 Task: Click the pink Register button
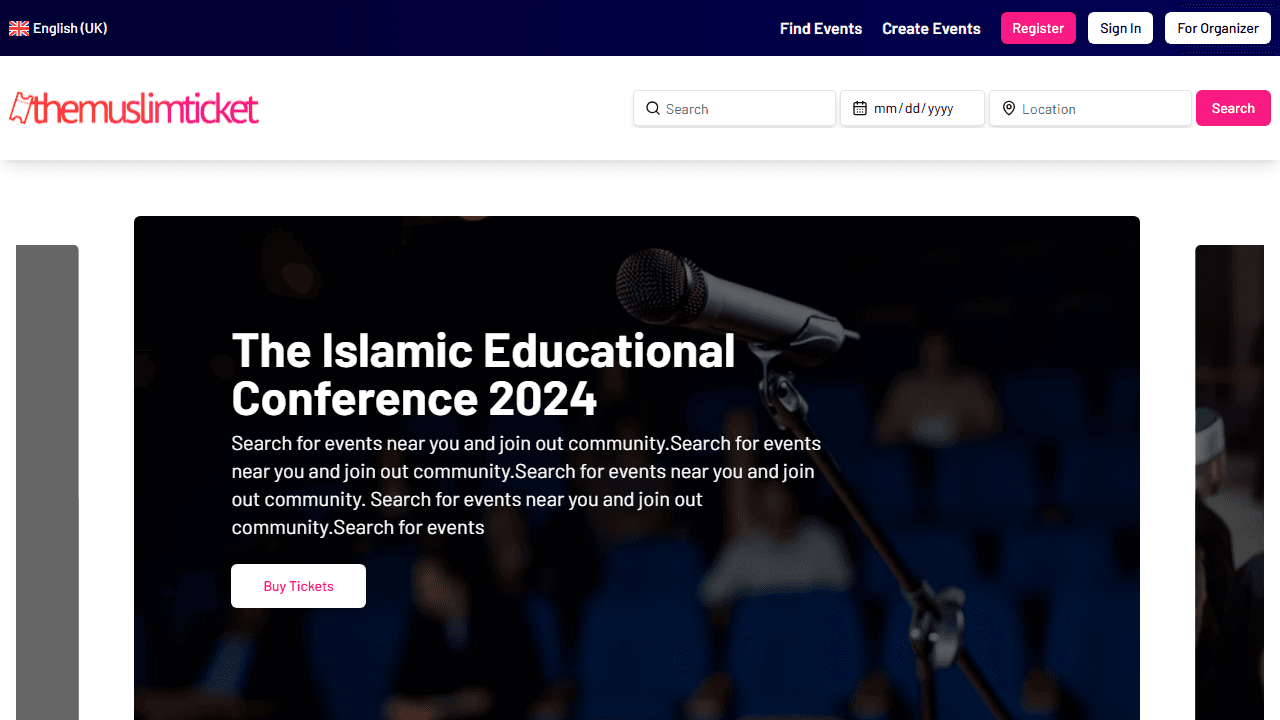click(x=1038, y=28)
